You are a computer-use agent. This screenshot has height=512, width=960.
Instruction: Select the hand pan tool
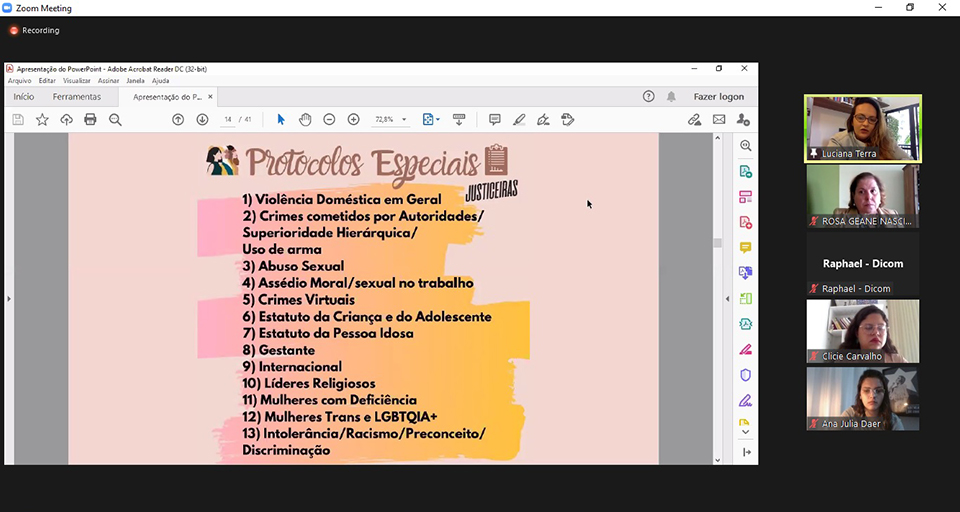click(x=305, y=120)
